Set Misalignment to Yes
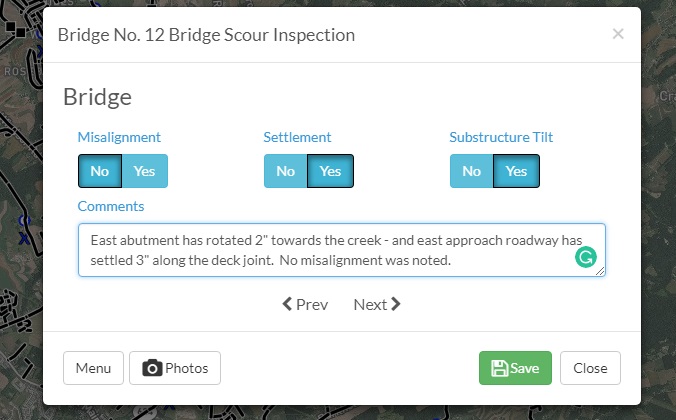 [144, 171]
